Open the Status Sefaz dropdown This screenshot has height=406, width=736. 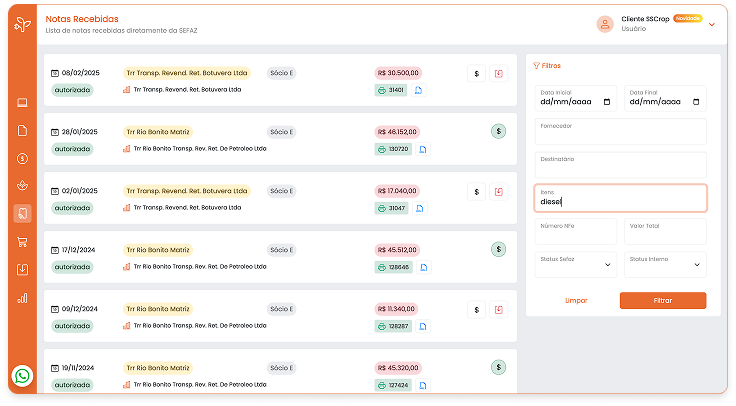point(576,264)
